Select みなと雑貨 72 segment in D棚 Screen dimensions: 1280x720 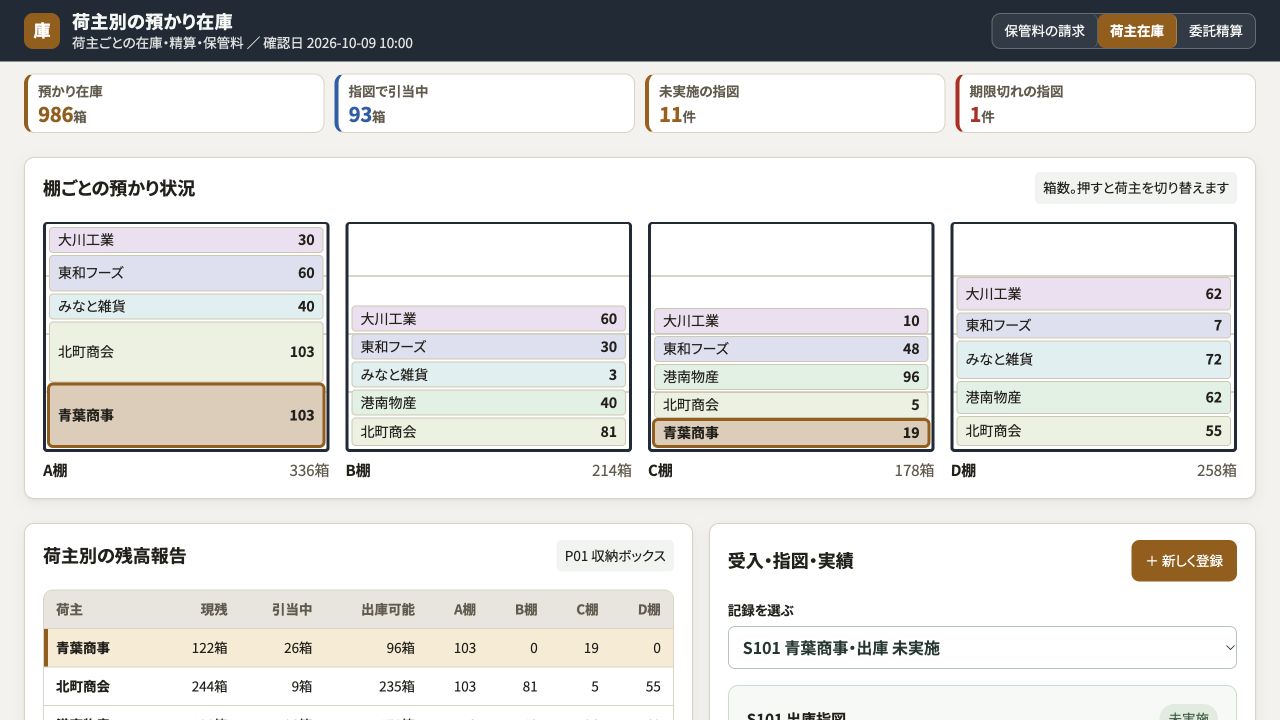point(1094,360)
